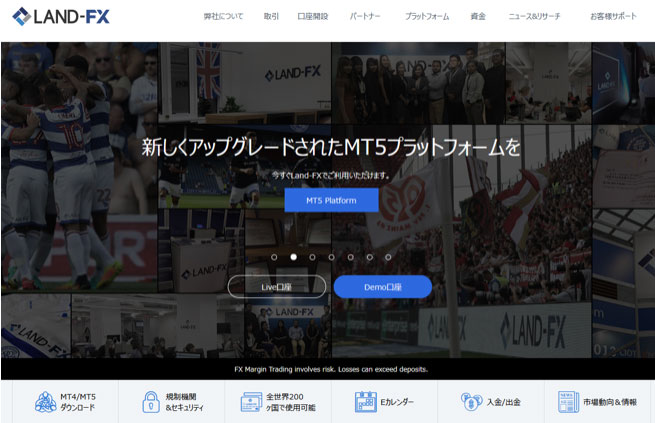The image size is (655, 423).
Task: Select the first carousel slide dot
Action: (x=274, y=257)
